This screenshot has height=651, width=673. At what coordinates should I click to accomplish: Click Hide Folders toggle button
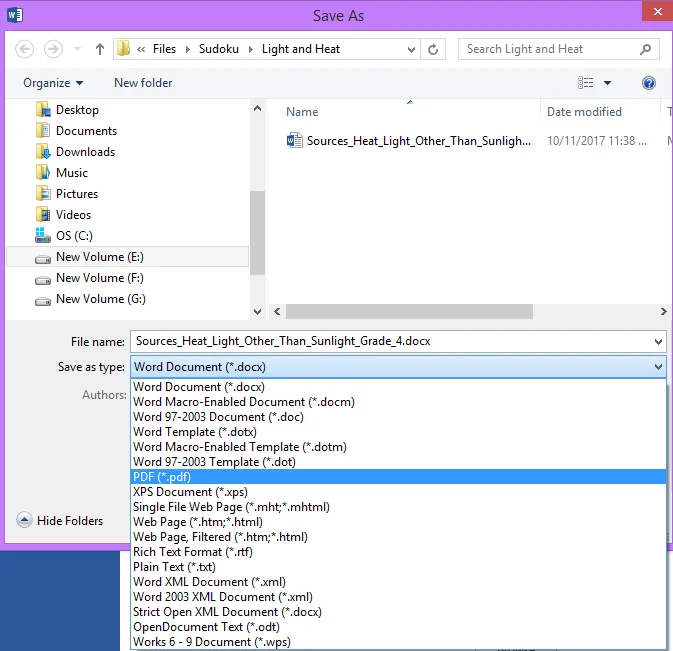click(60, 521)
